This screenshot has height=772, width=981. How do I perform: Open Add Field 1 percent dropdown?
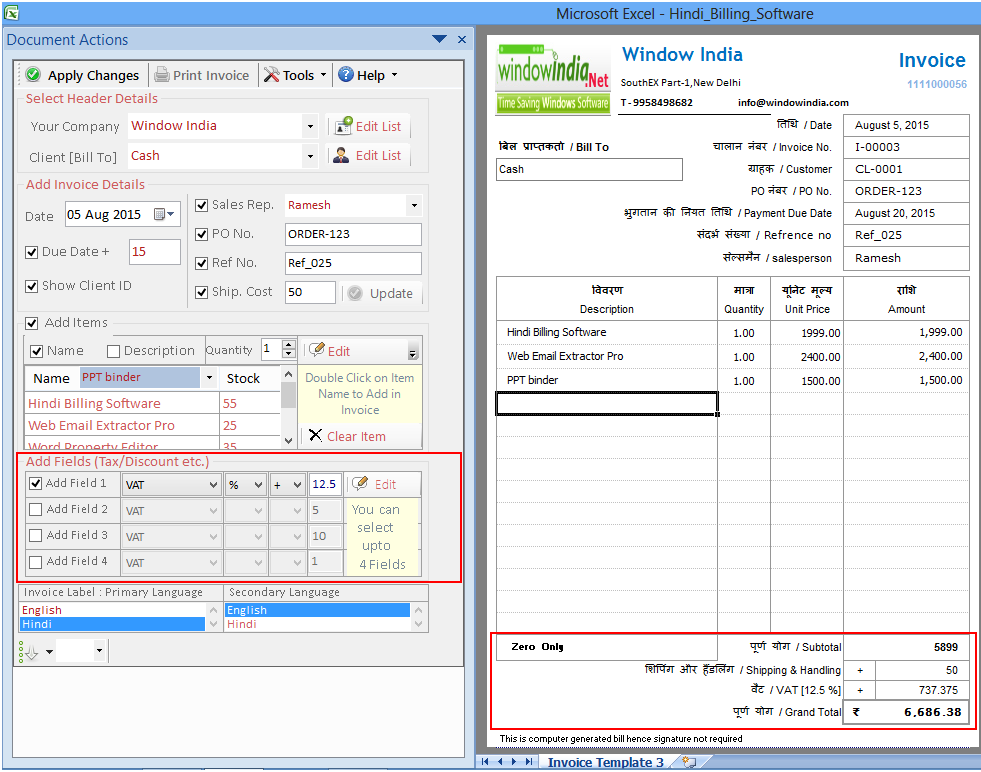tap(258, 485)
